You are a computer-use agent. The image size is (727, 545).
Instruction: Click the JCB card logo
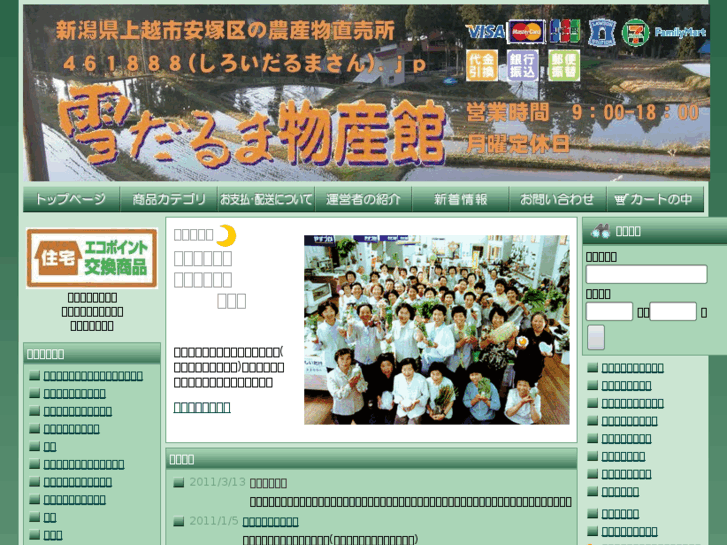pyautogui.click(x=565, y=32)
